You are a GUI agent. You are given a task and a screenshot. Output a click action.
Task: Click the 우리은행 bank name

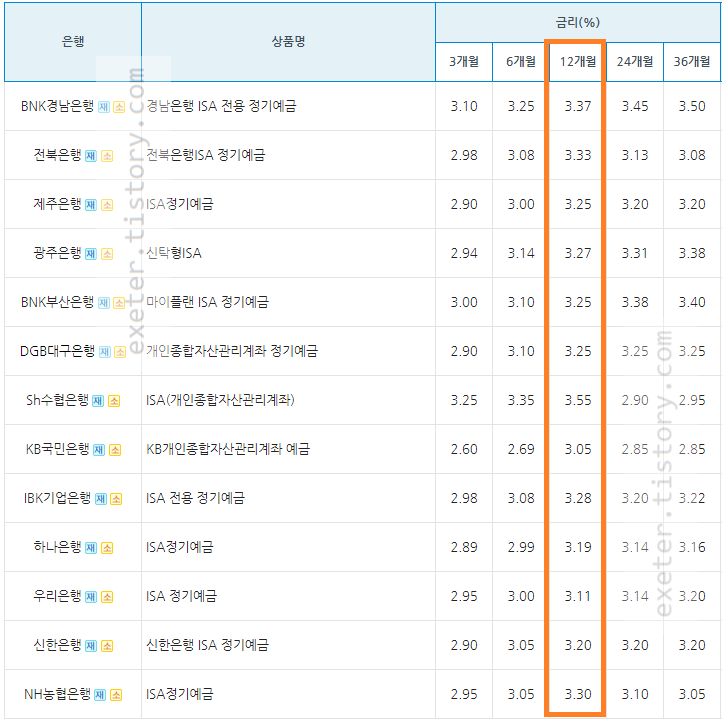57,596
